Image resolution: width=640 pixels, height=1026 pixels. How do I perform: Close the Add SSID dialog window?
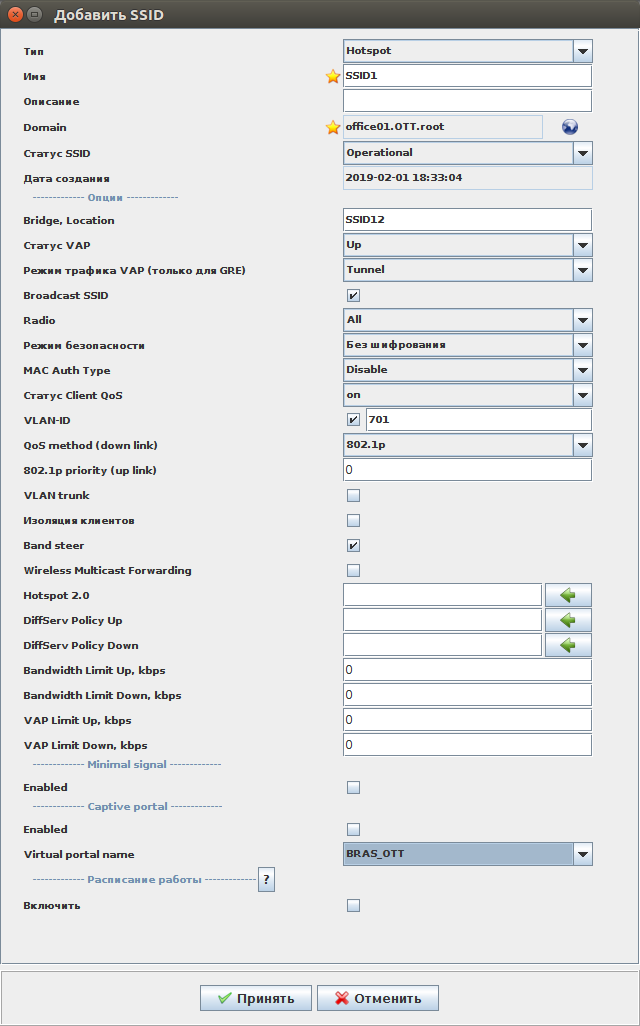tap(16, 15)
